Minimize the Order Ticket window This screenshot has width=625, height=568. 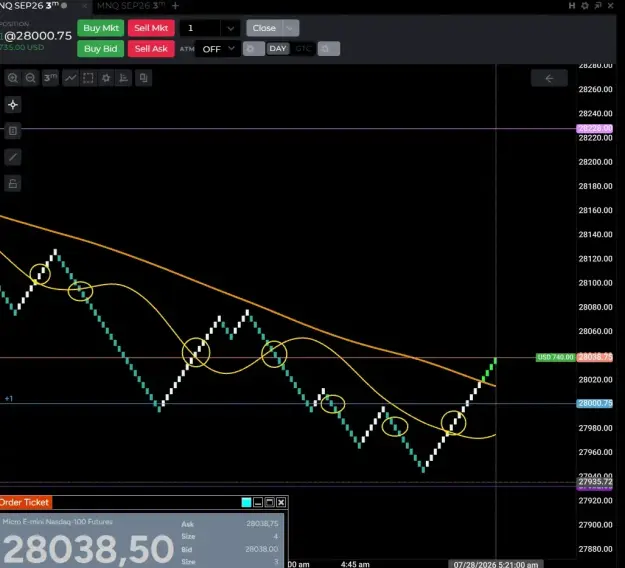click(258, 502)
